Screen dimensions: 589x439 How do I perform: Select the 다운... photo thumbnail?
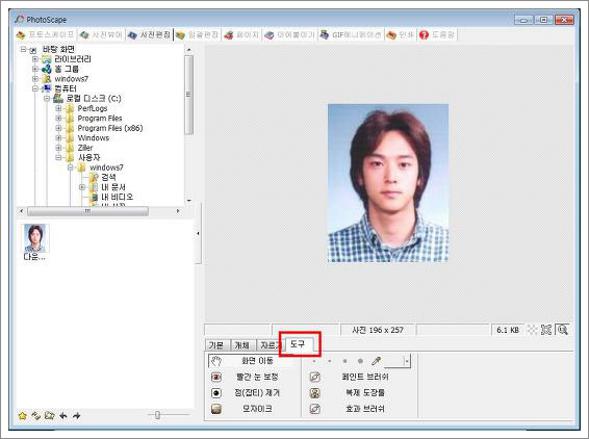tap(35, 242)
